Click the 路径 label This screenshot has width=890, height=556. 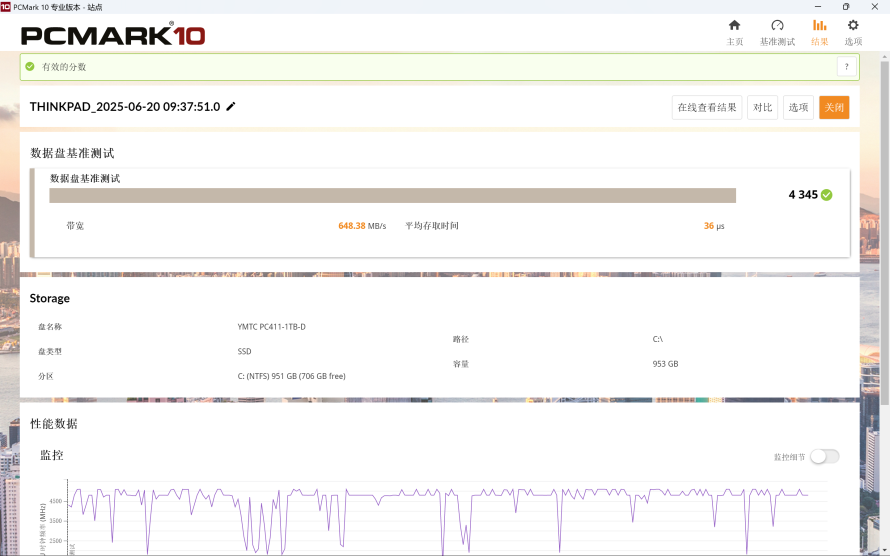[461, 339]
